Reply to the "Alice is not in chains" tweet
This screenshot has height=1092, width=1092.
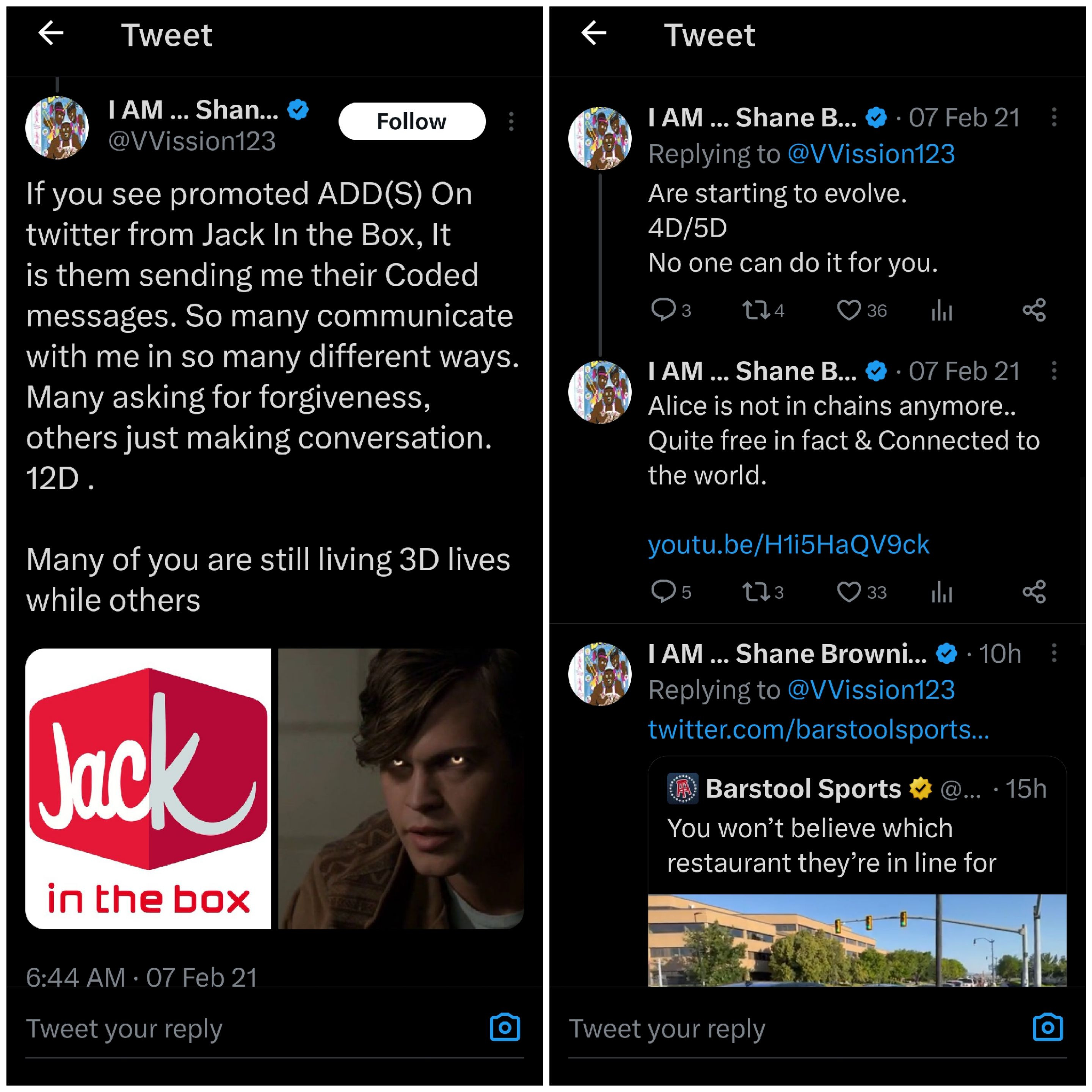point(663,591)
